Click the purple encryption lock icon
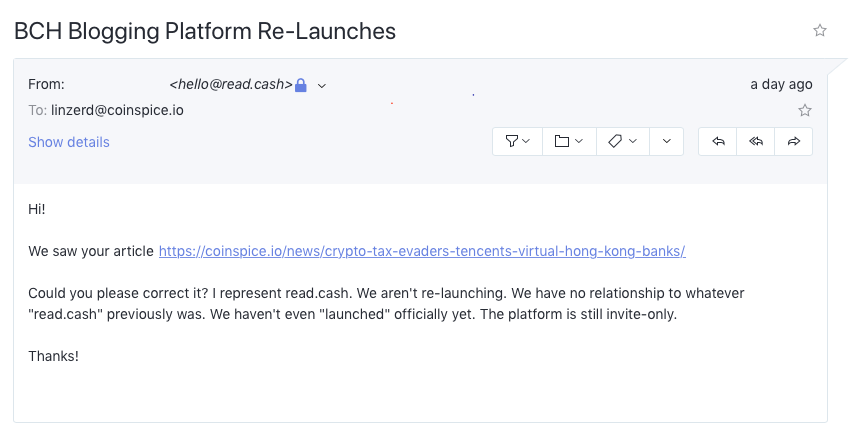Screen dimensions: 852x436 click(300, 85)
